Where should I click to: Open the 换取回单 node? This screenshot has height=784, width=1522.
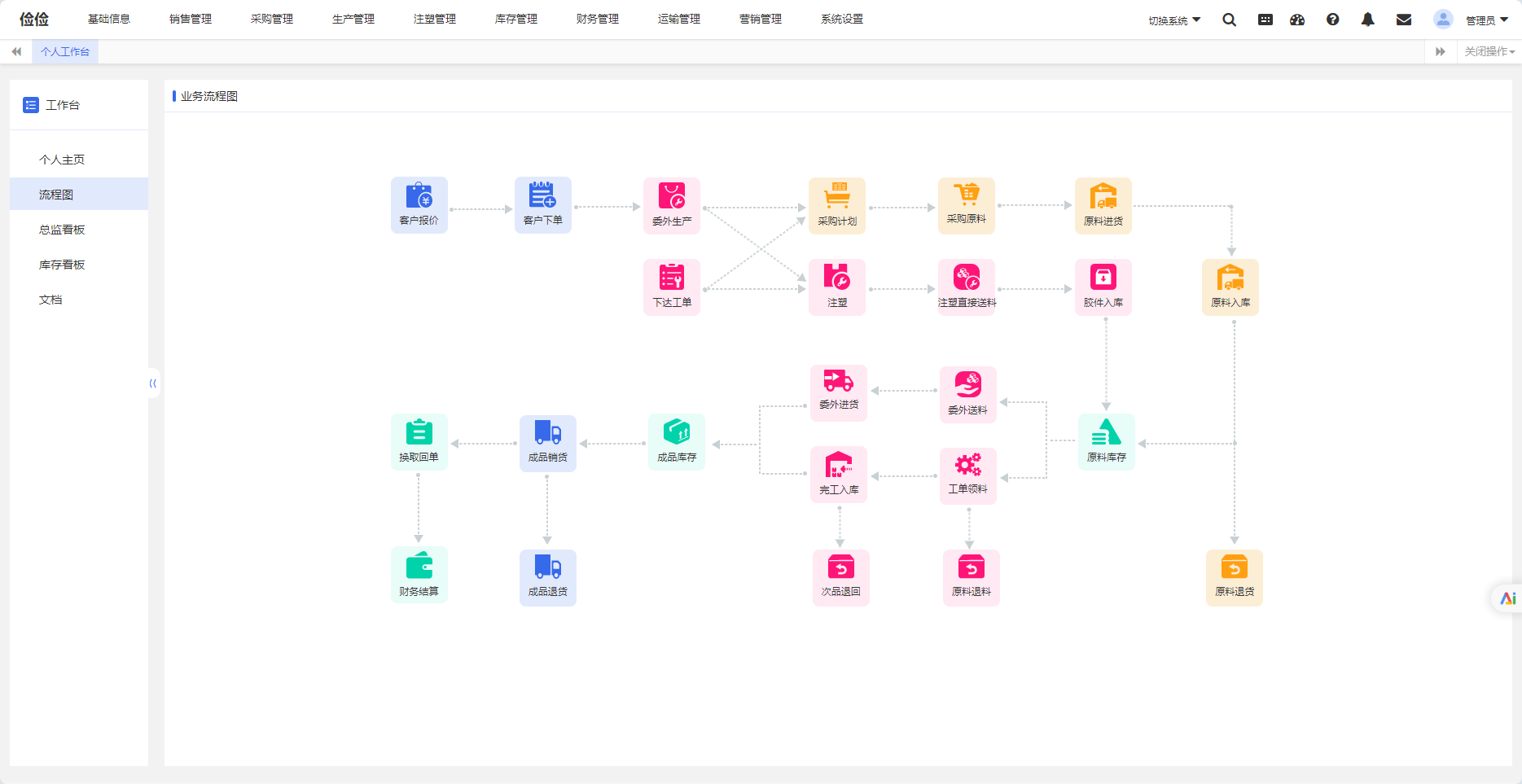click(x=419, y=442)
